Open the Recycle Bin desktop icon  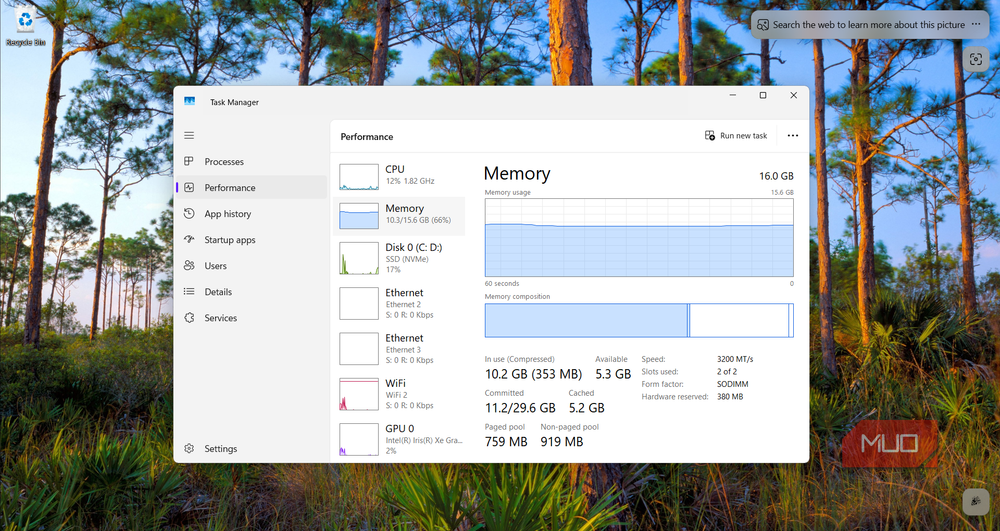pos(26,25)
